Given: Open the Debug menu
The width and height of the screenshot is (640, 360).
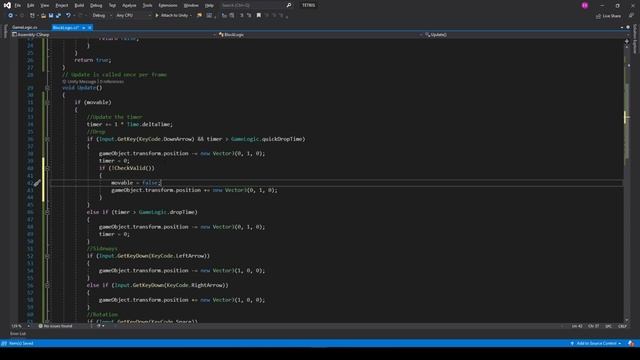Looking at the screenshot, I should (96, 5).
